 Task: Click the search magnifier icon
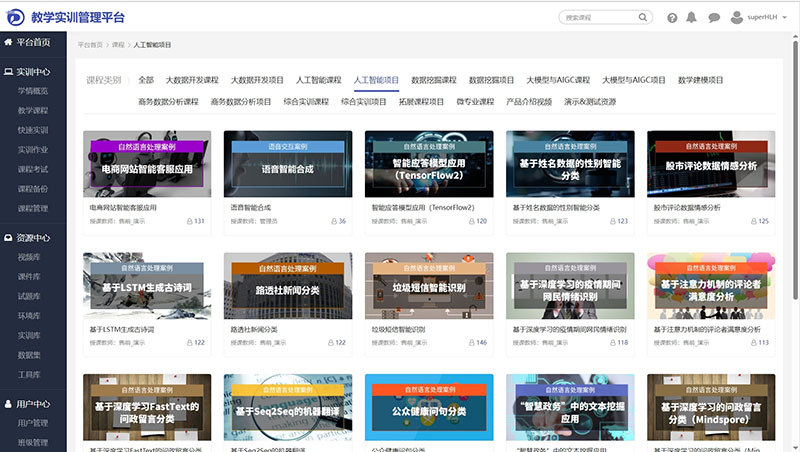pos(644,18)
